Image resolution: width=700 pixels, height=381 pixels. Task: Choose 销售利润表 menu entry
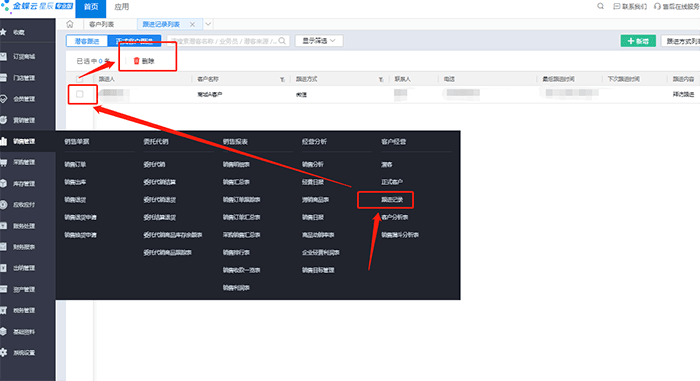point(236,288)
